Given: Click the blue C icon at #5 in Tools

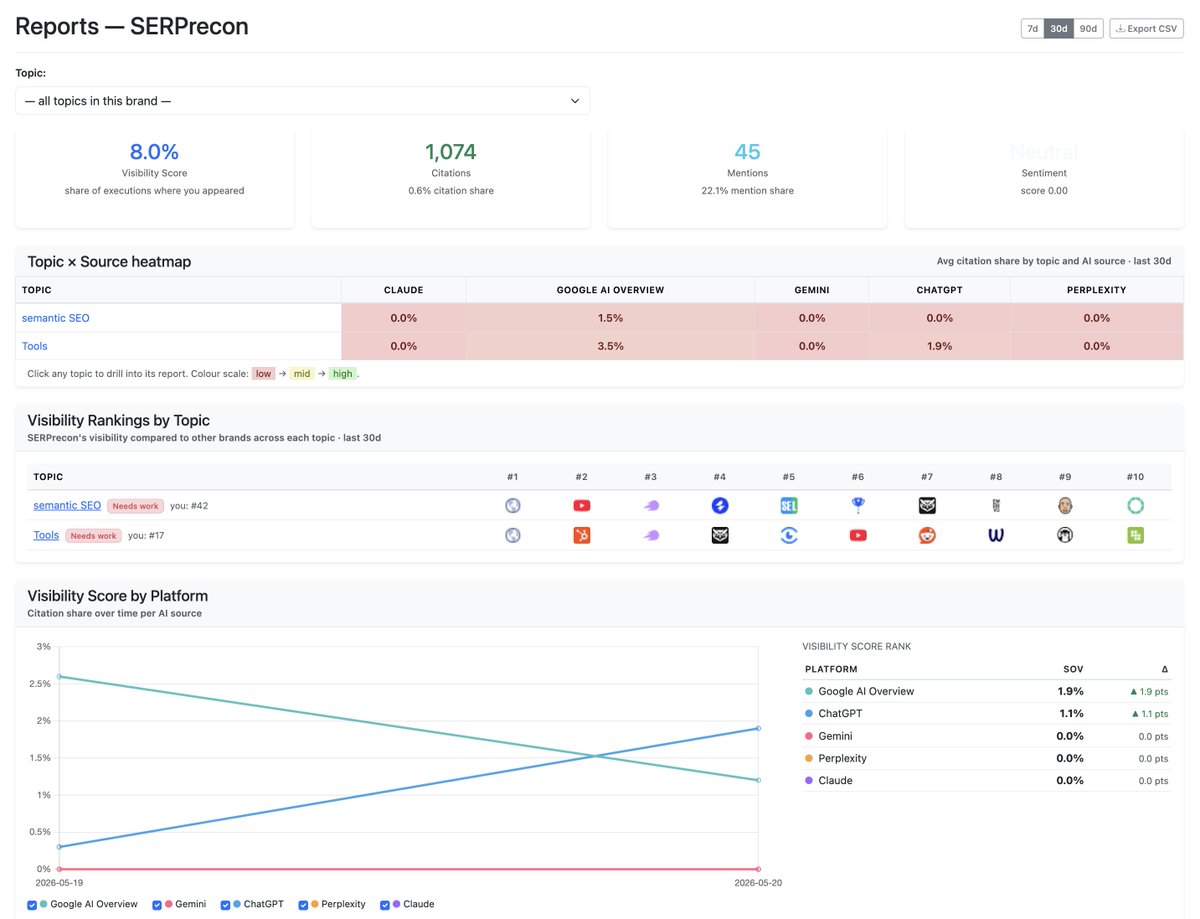Looking at the screenshot, I should click(789, 536).
